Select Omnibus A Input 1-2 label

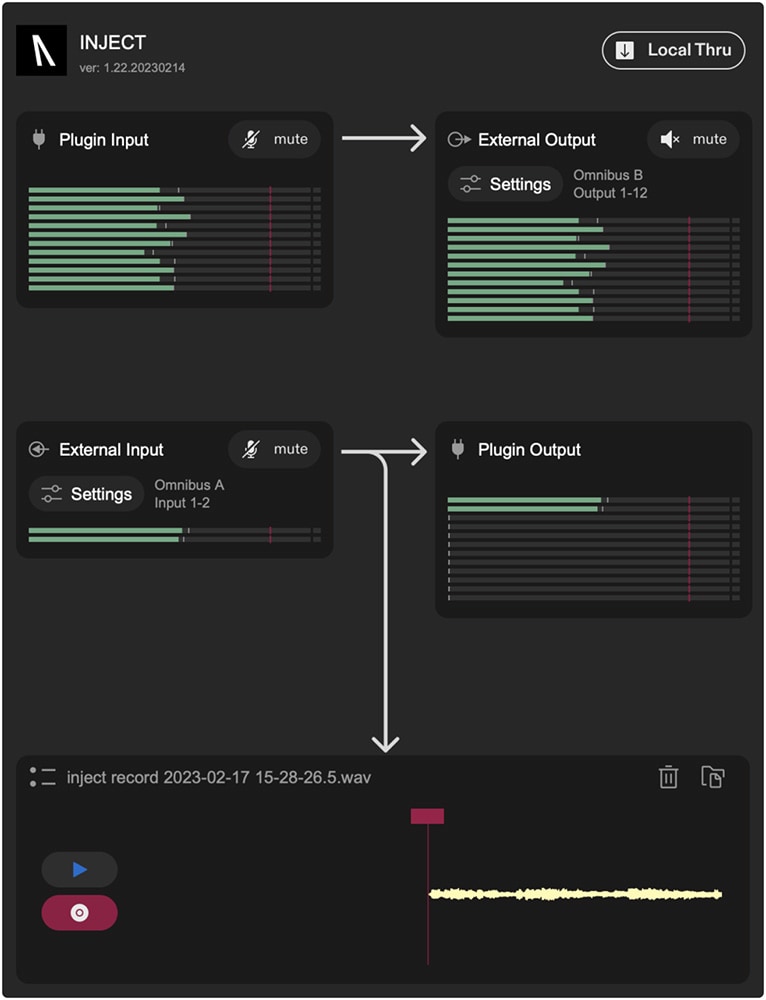(189, 494)
